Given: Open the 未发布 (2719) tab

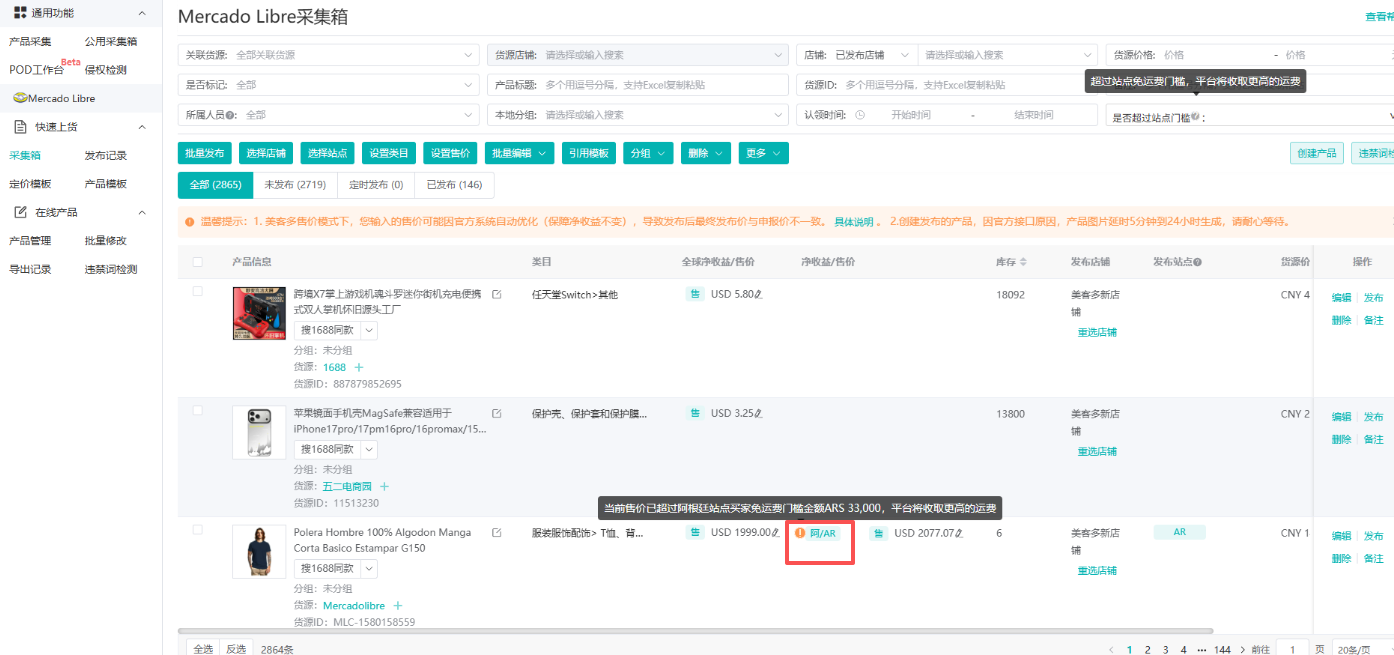Looking at the screenshot, I should (x=294, y=184).
